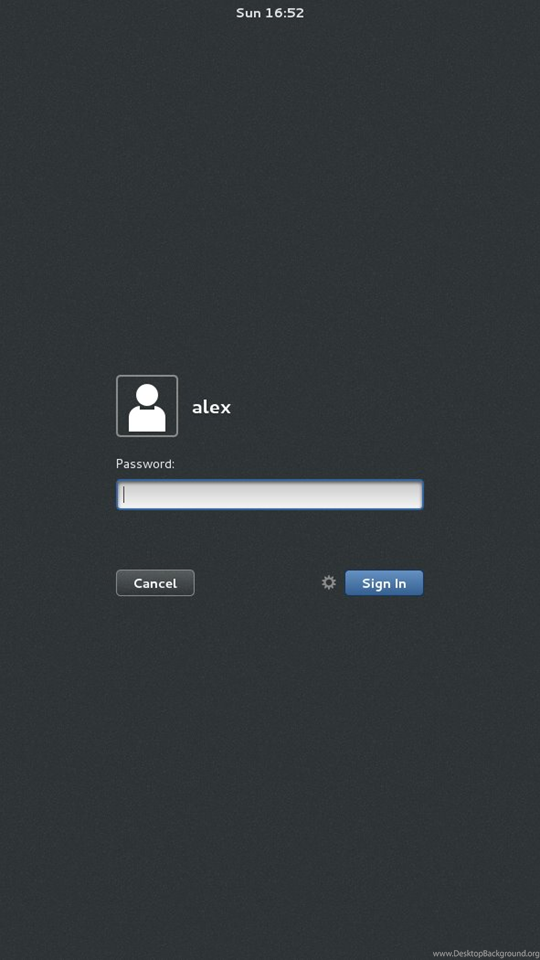This screenshot has height=960, width=540.
Task: Open the session options gear icon
Action: pyautogui.click(x=329, y=582)
